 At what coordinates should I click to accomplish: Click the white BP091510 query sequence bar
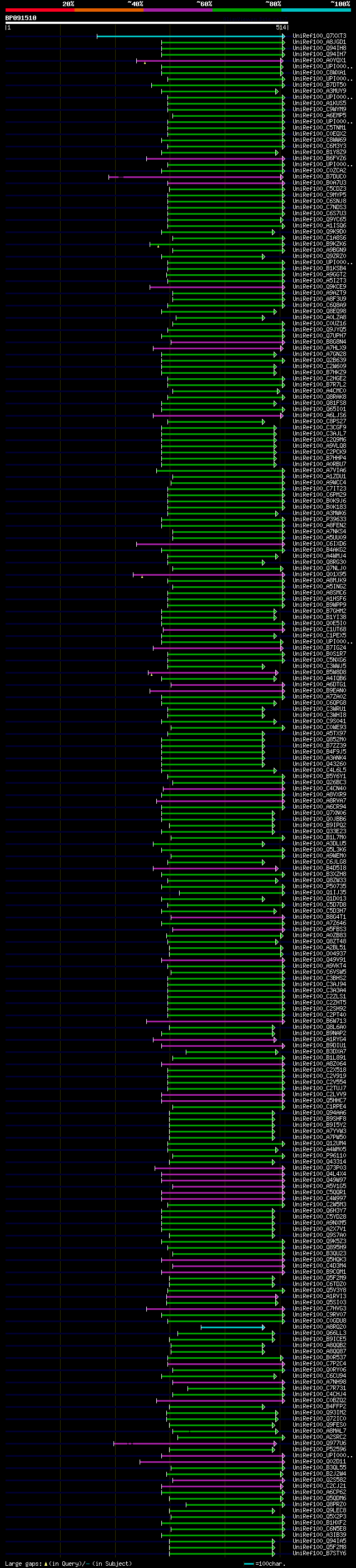(147, 23)
